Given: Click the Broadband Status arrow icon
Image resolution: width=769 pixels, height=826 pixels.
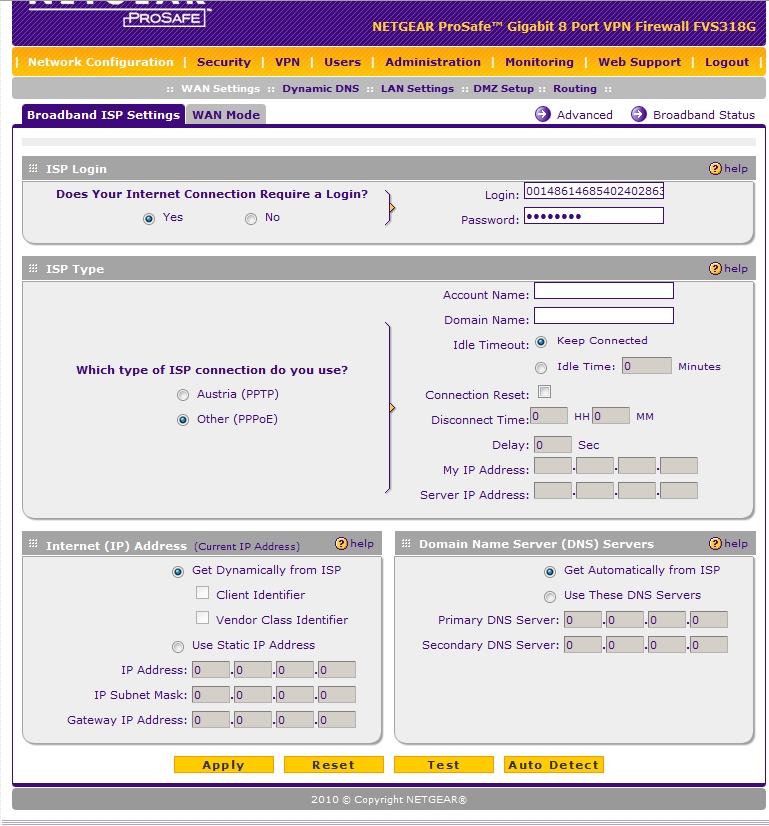Looking at the screenshot, I should tap(638, 114).
